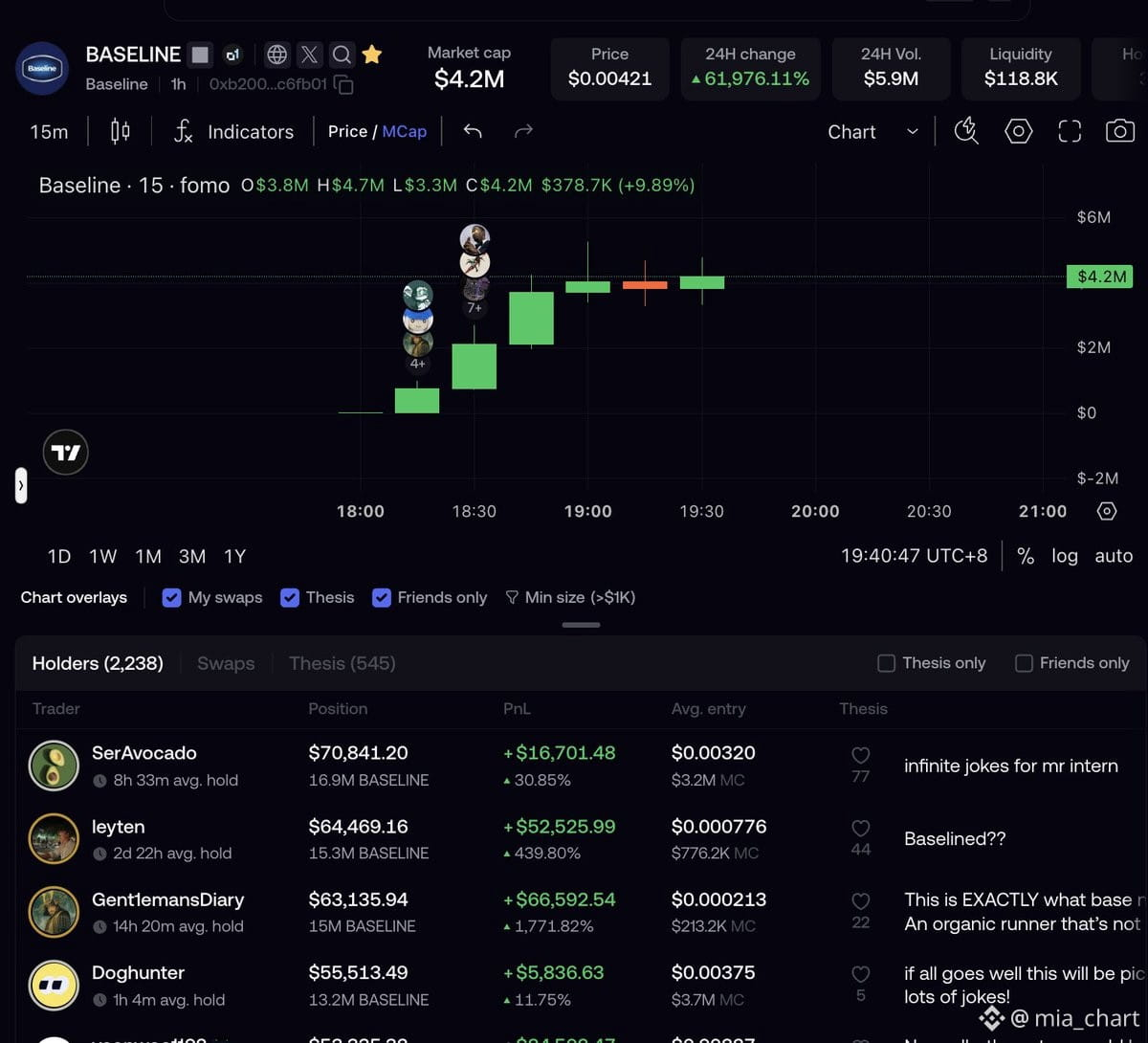Switch to the Swaps tab
The image size is (1148, 1043).
coord(226,663)
